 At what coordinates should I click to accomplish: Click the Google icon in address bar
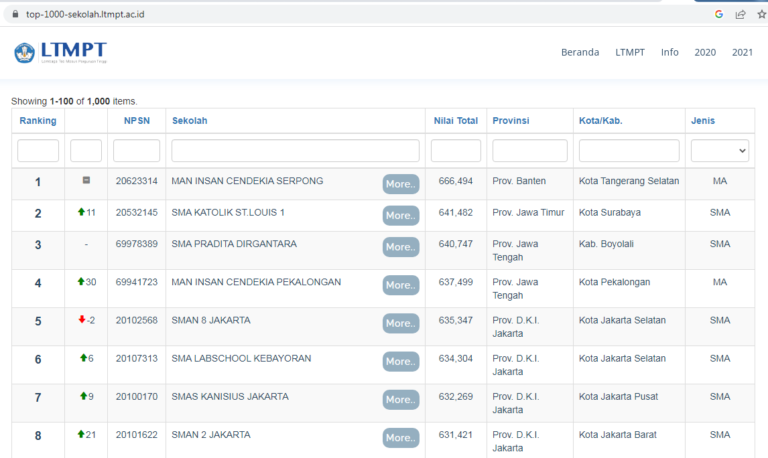click(719, 14)
